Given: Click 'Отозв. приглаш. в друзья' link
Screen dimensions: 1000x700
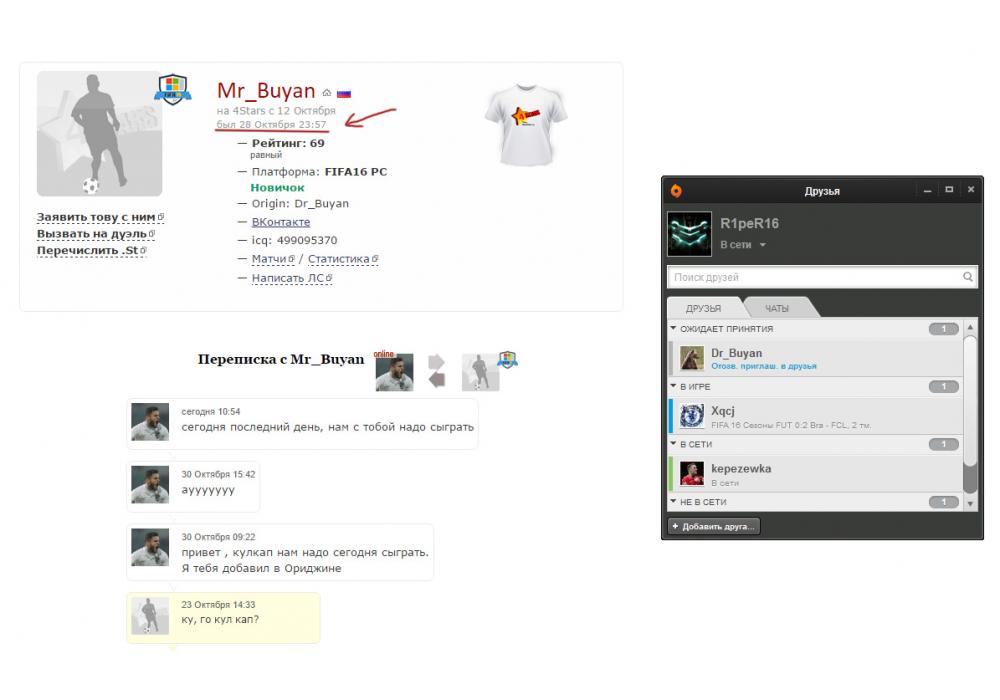Looking at the screenshot, I should 763,367.
